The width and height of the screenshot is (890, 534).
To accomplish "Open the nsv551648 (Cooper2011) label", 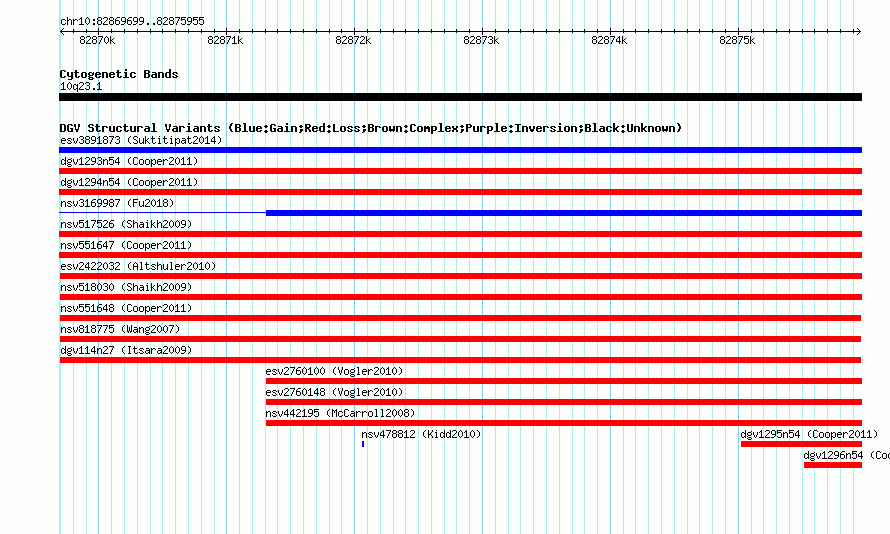I will (126, 308).
